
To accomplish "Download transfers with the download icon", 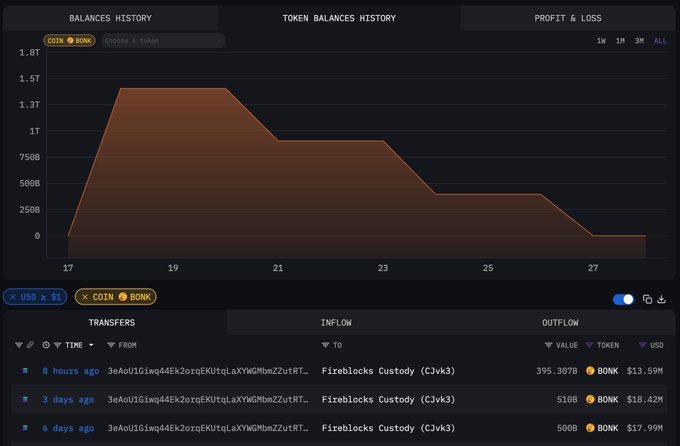I will 661,299.
